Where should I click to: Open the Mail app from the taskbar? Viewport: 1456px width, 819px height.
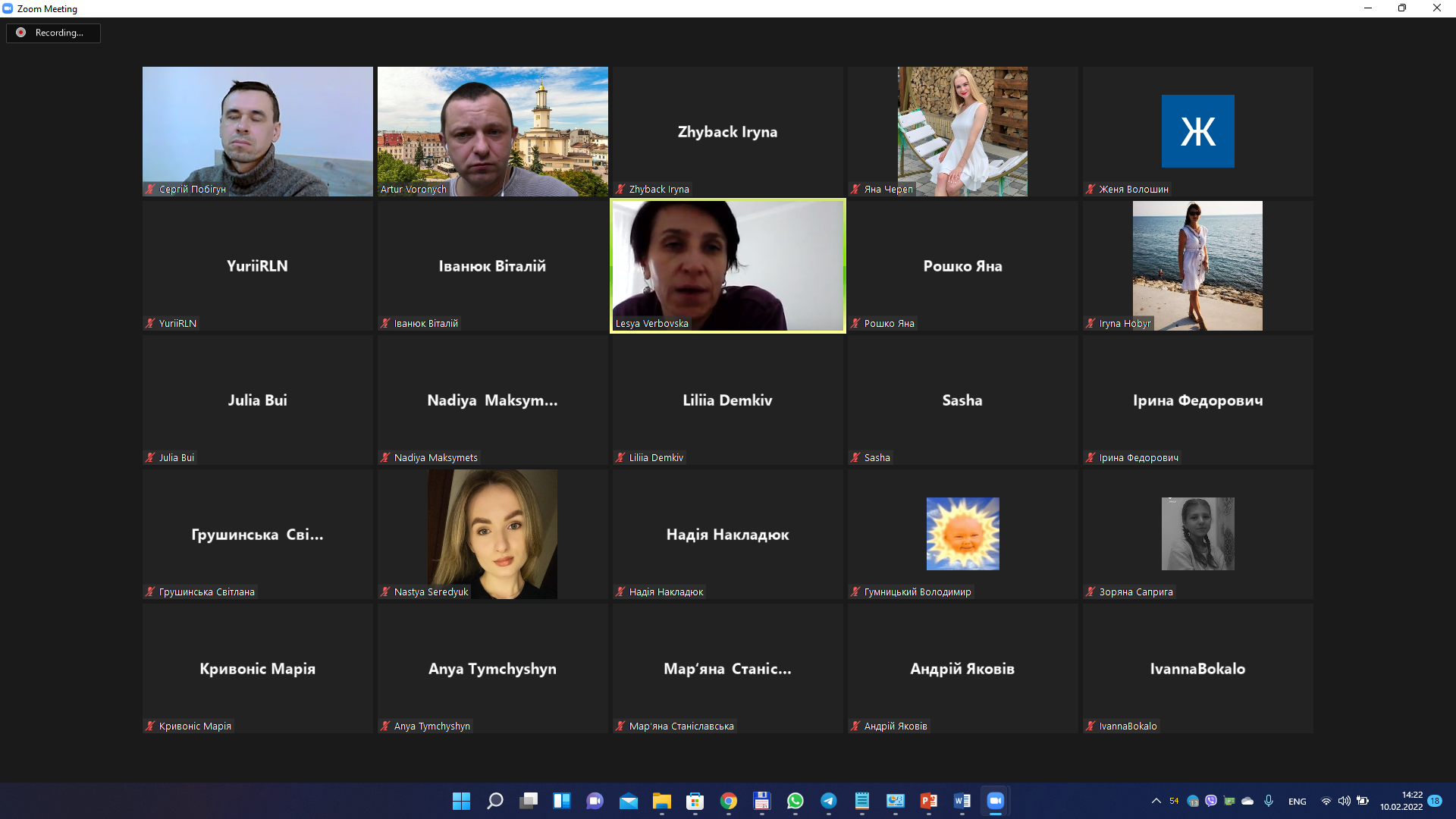[x=629, y=801]
